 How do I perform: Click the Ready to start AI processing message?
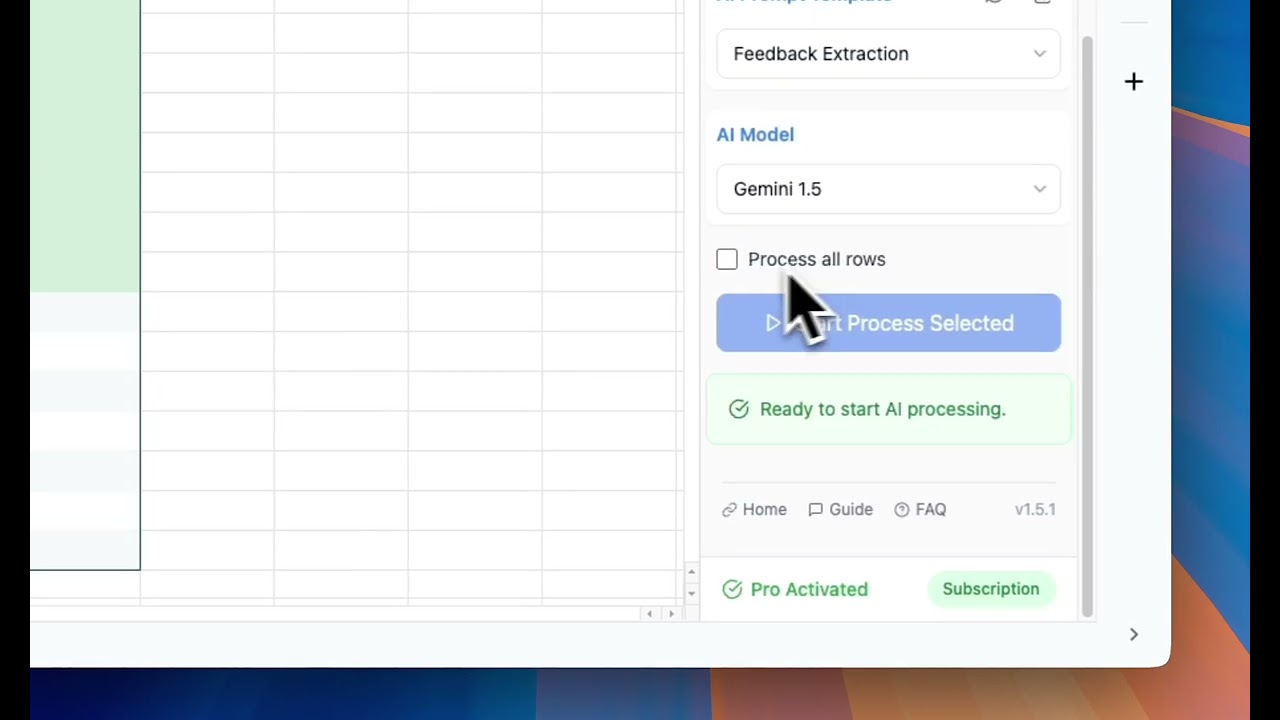888,409
